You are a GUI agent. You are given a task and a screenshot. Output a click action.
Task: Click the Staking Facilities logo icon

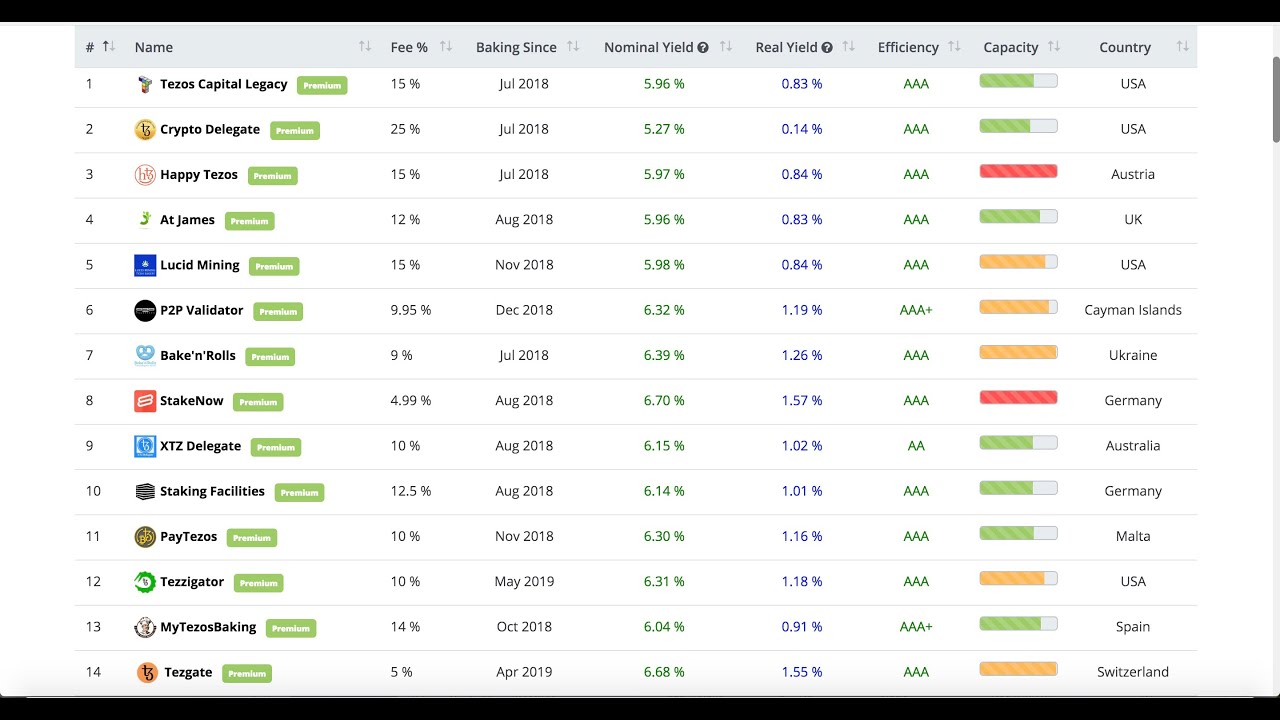(x=145, y=491)
